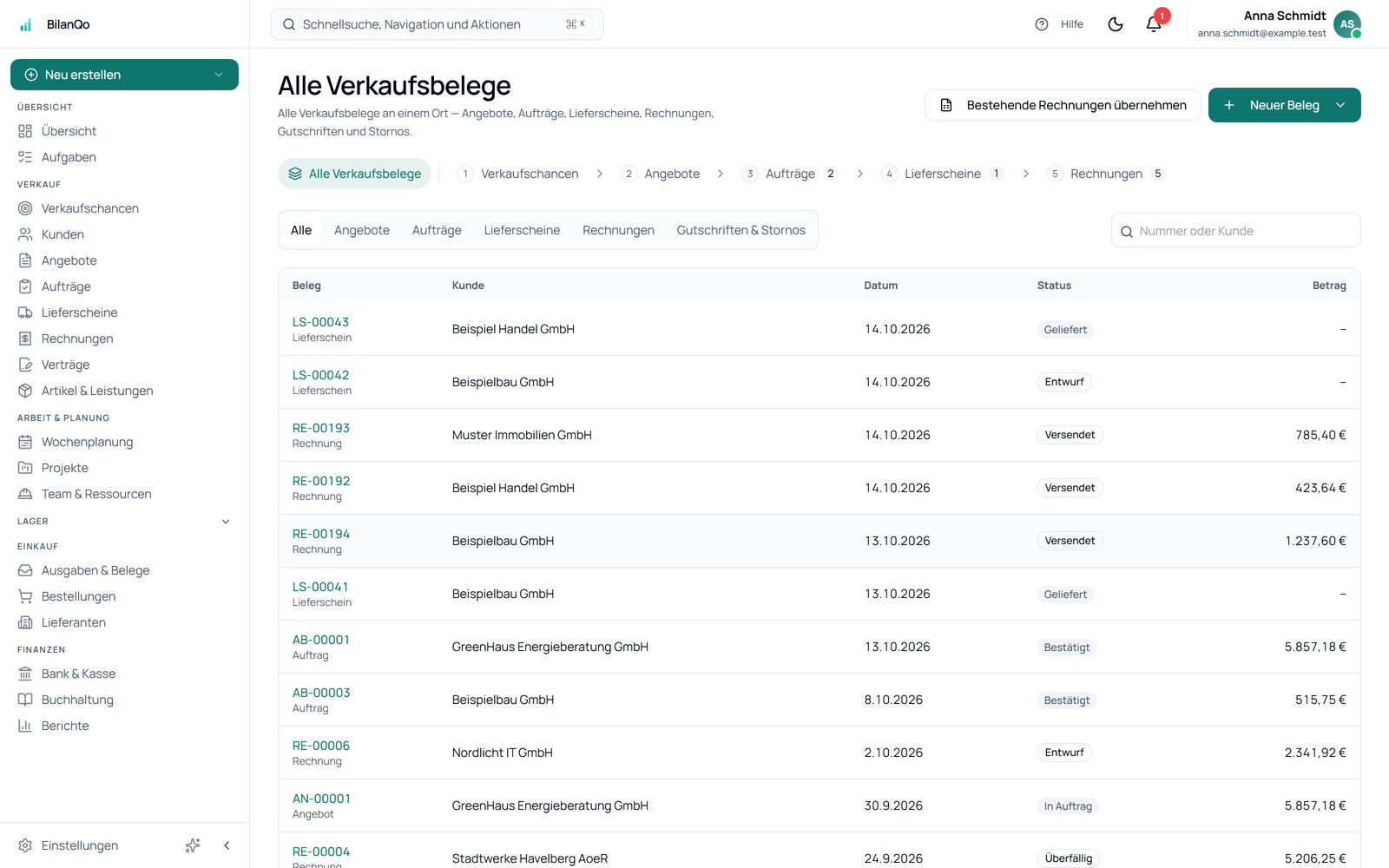This screenshot has width=1389, height=868.
Task: Open document RE-00193
Action: tap(321, 428)
